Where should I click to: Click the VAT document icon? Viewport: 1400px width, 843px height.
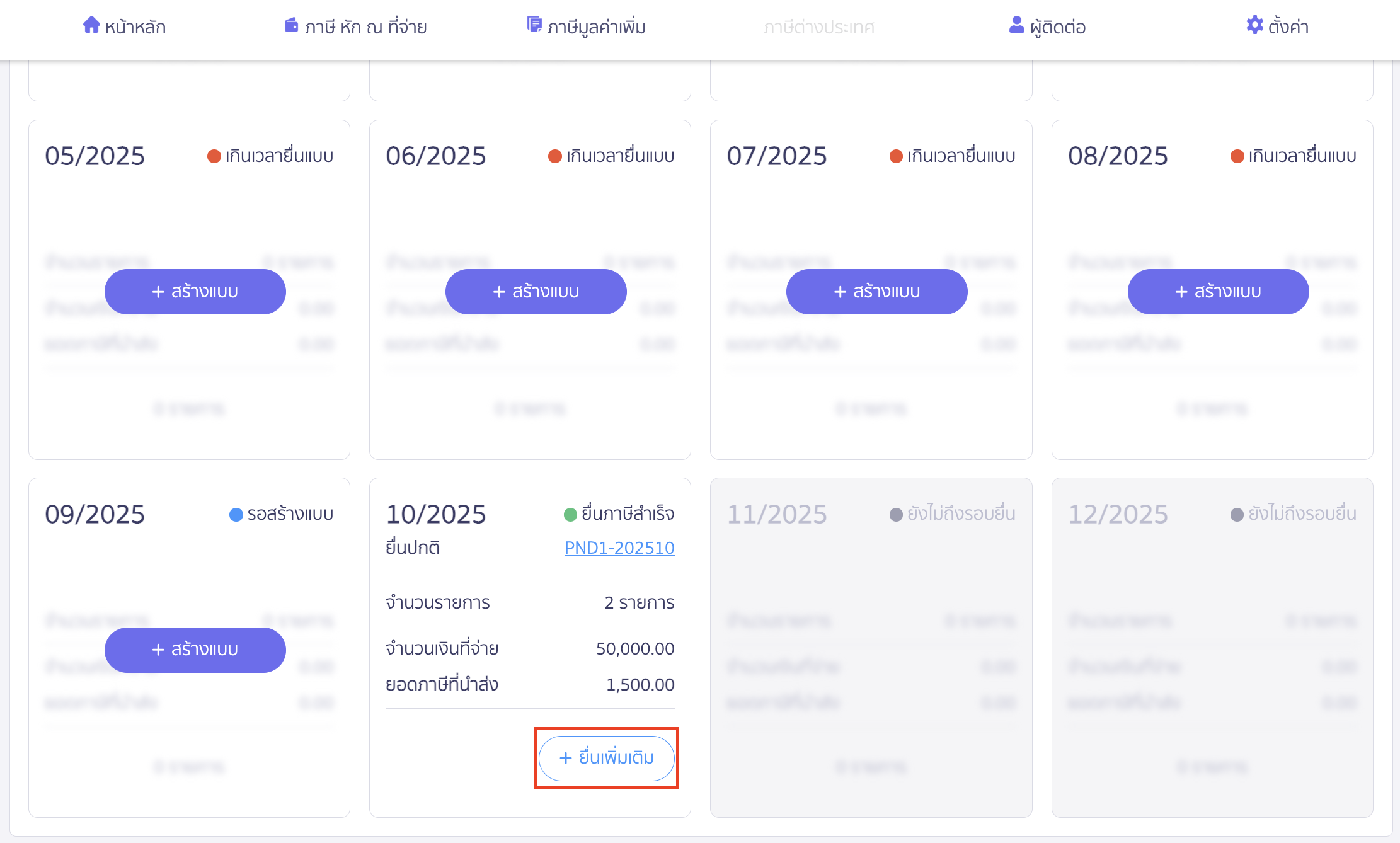coord(534,25)
